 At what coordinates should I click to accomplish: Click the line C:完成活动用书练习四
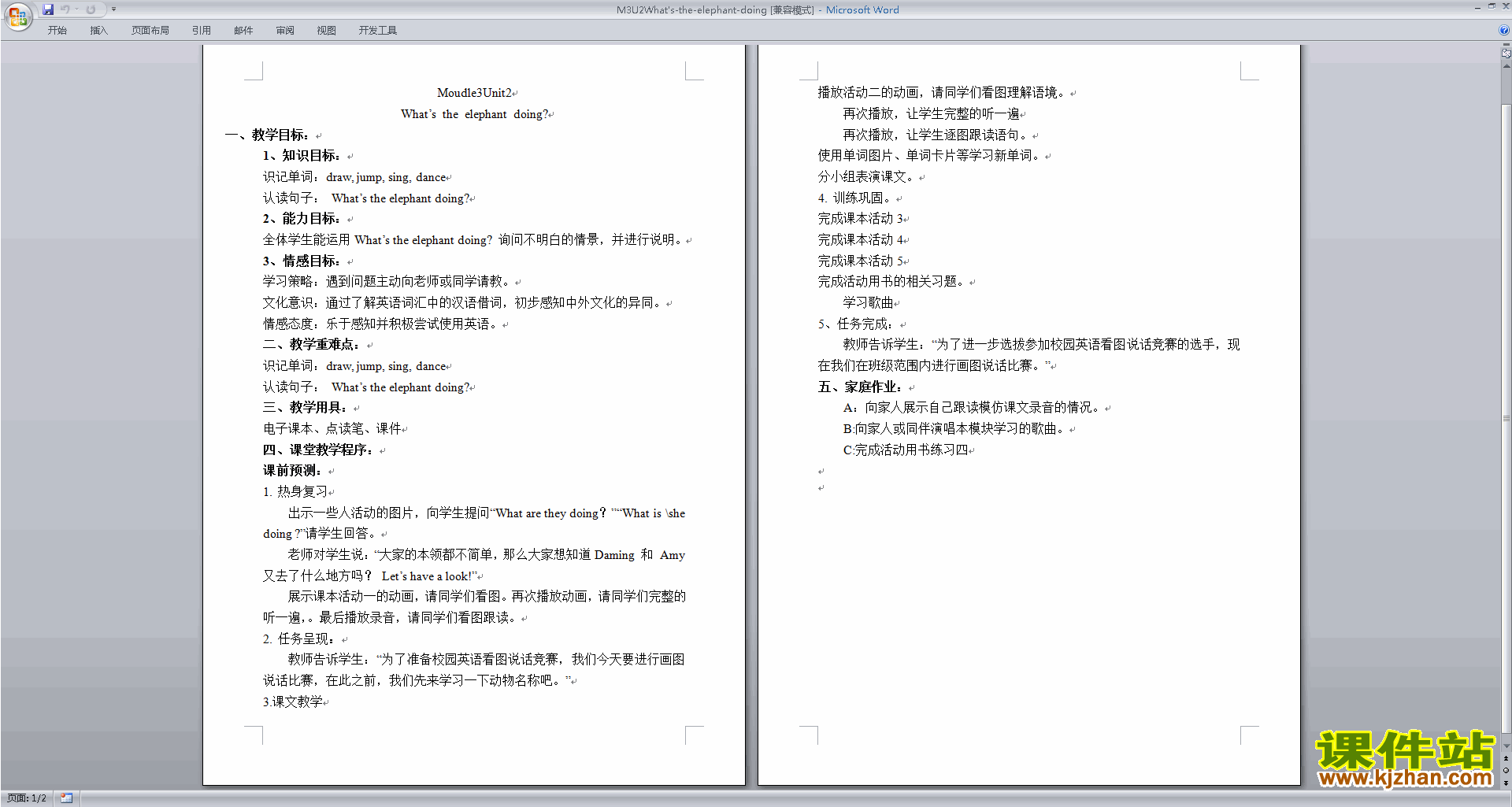point(905,450)
